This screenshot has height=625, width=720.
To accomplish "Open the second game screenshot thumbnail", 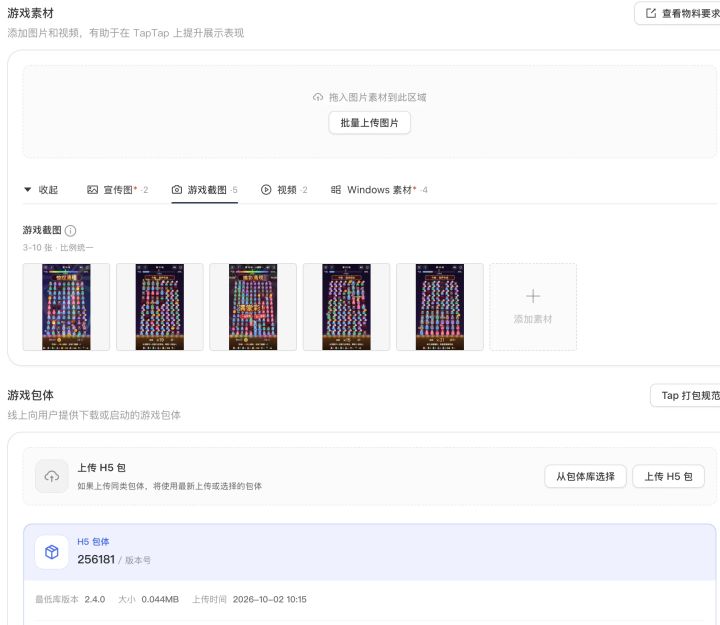I will (159, 307).
